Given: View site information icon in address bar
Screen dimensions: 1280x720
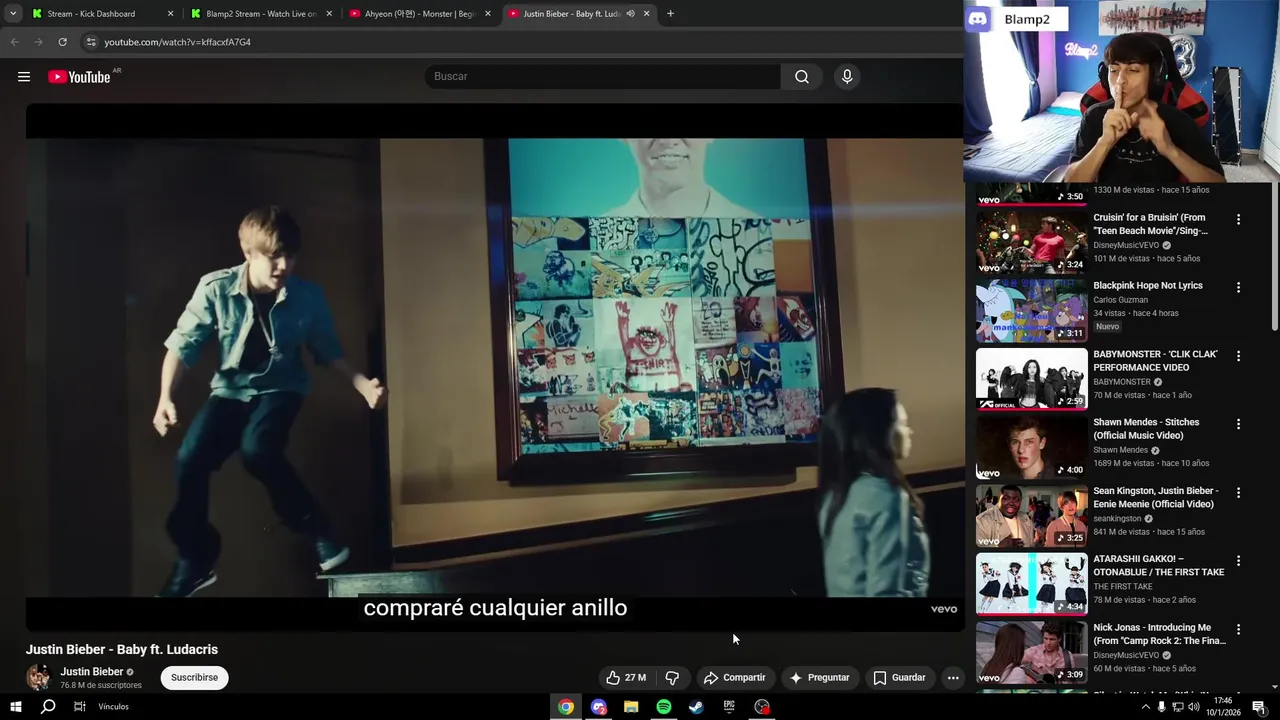Looking at the screenshot, I should click(90, 42).
